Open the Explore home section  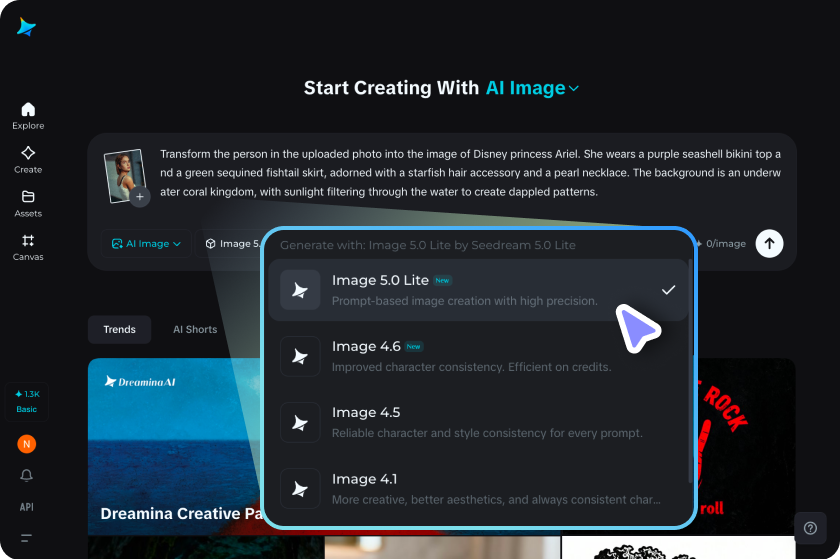28,116
